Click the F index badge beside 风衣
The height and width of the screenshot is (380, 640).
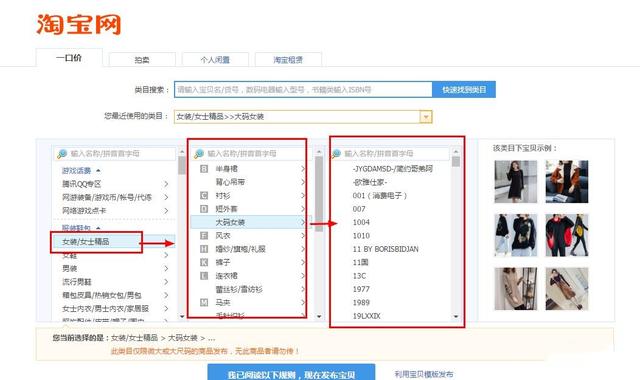[204, 236]
